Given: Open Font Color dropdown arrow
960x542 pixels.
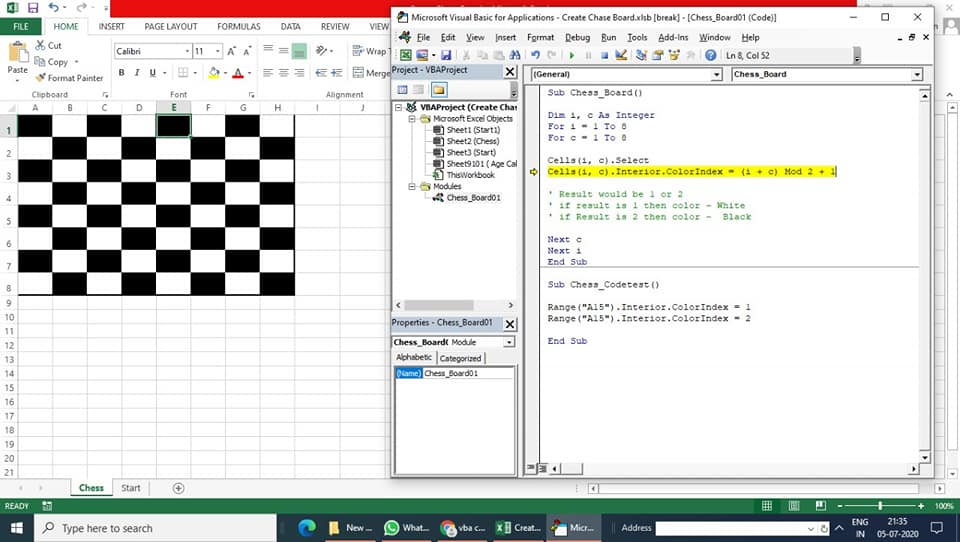Looking at the screenshot, I should [250, 73].
